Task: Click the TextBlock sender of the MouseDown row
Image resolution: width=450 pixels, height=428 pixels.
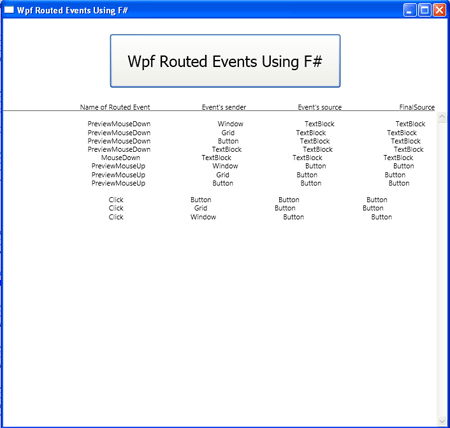Action: 216,158
